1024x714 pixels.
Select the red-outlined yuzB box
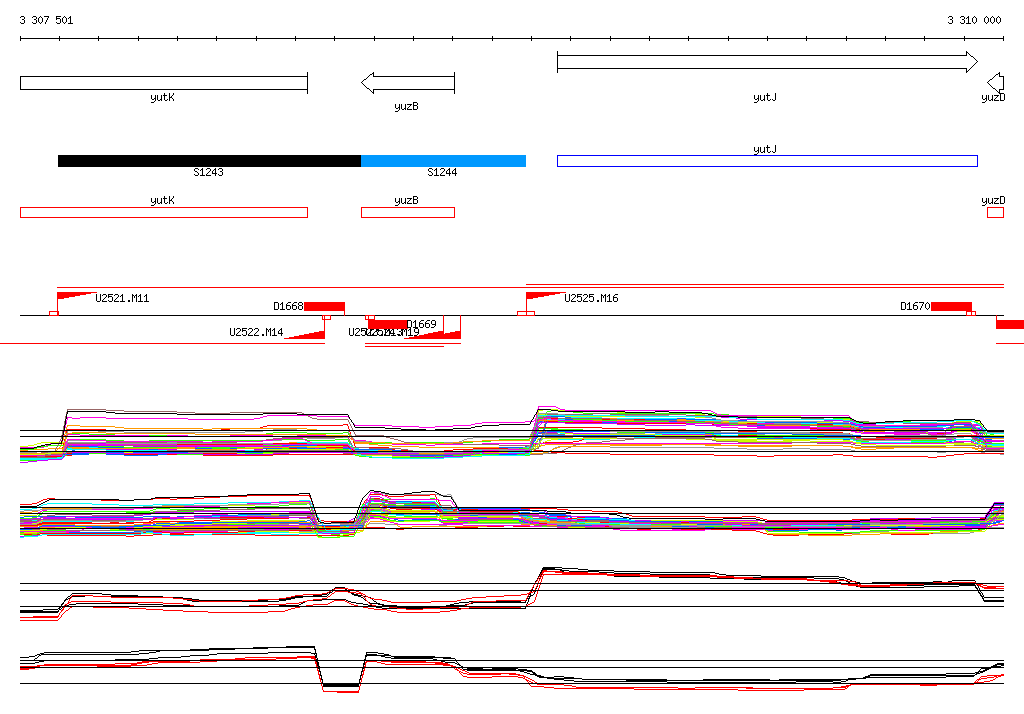click(408, 212)
